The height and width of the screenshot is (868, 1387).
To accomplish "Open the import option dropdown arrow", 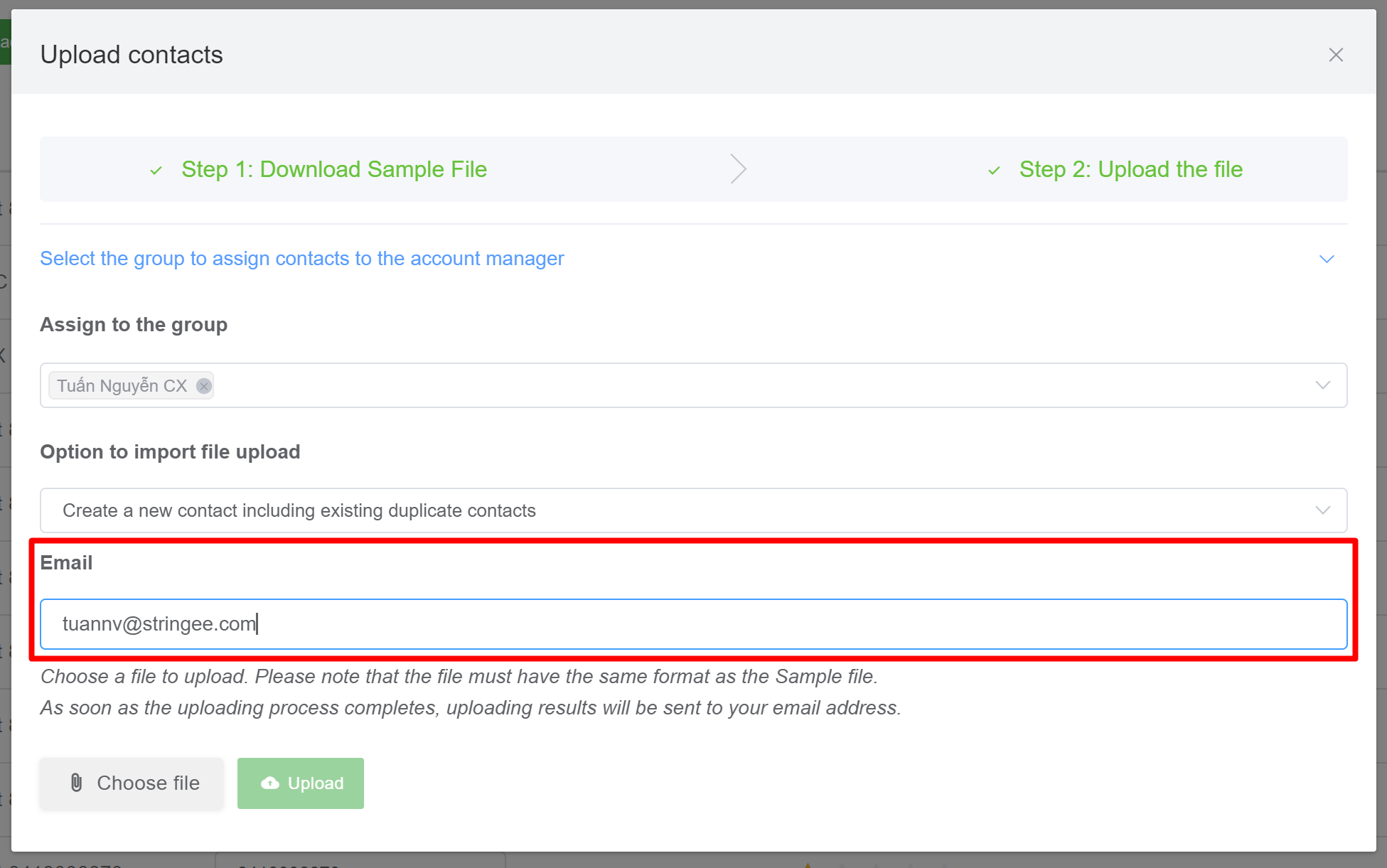I will tap(1322, 510).
